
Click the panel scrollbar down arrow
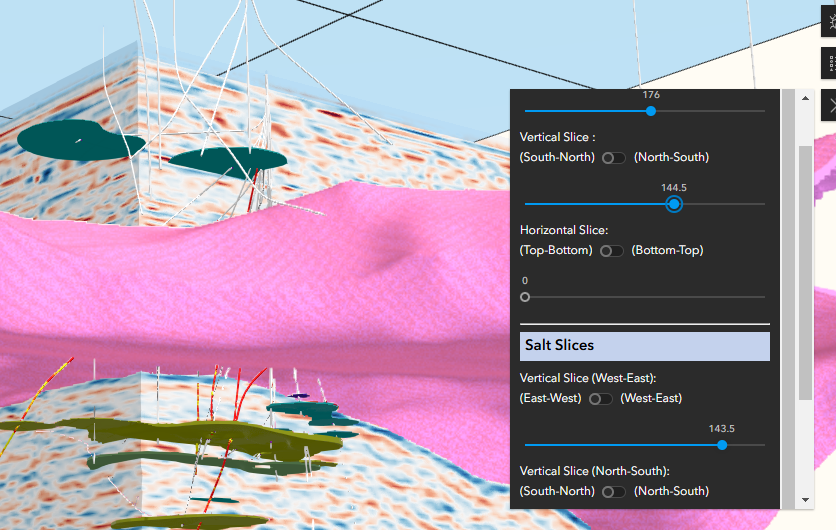point(804,500)
